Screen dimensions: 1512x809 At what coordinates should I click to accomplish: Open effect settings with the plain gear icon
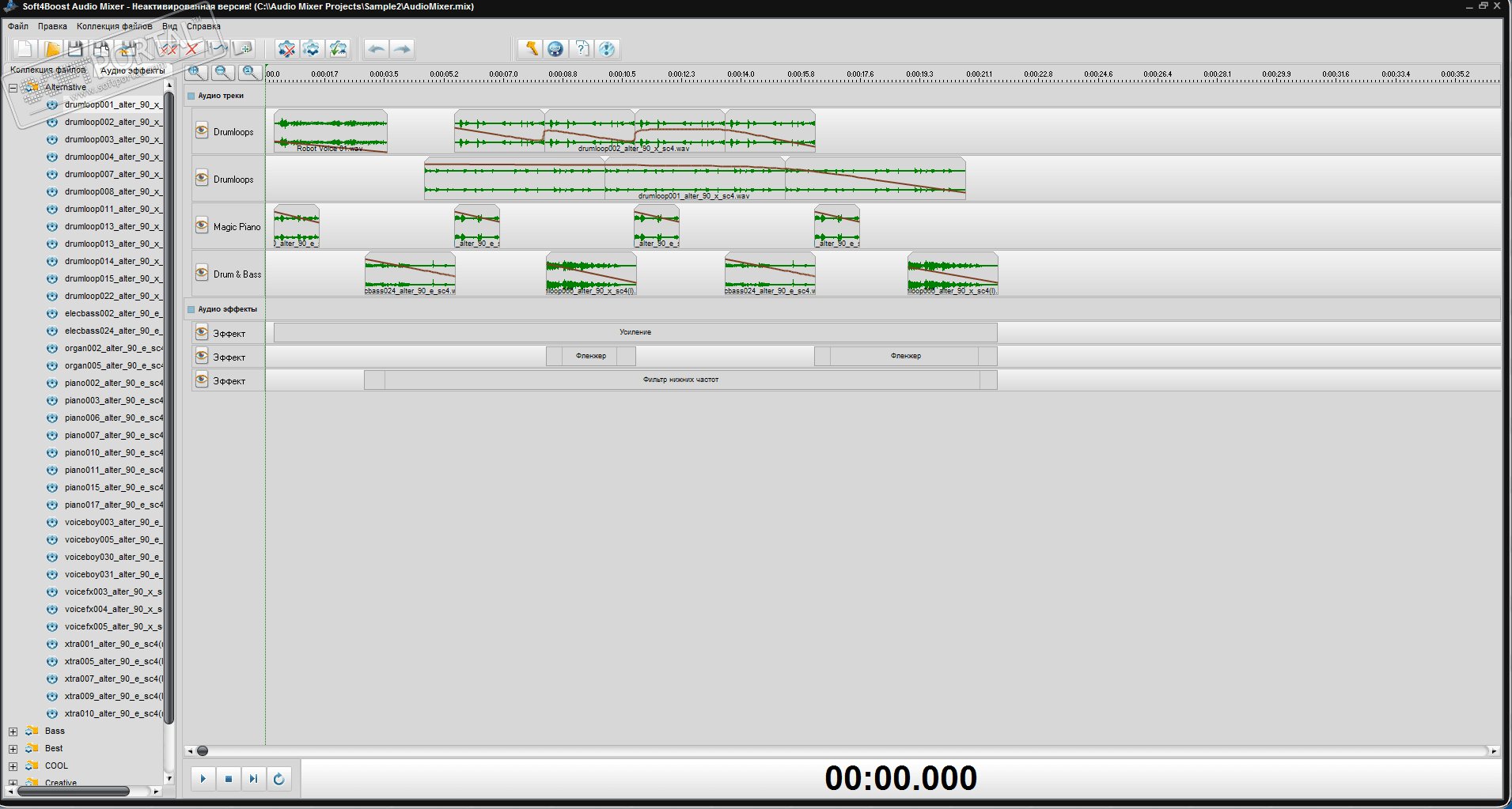tap(312, 49)
